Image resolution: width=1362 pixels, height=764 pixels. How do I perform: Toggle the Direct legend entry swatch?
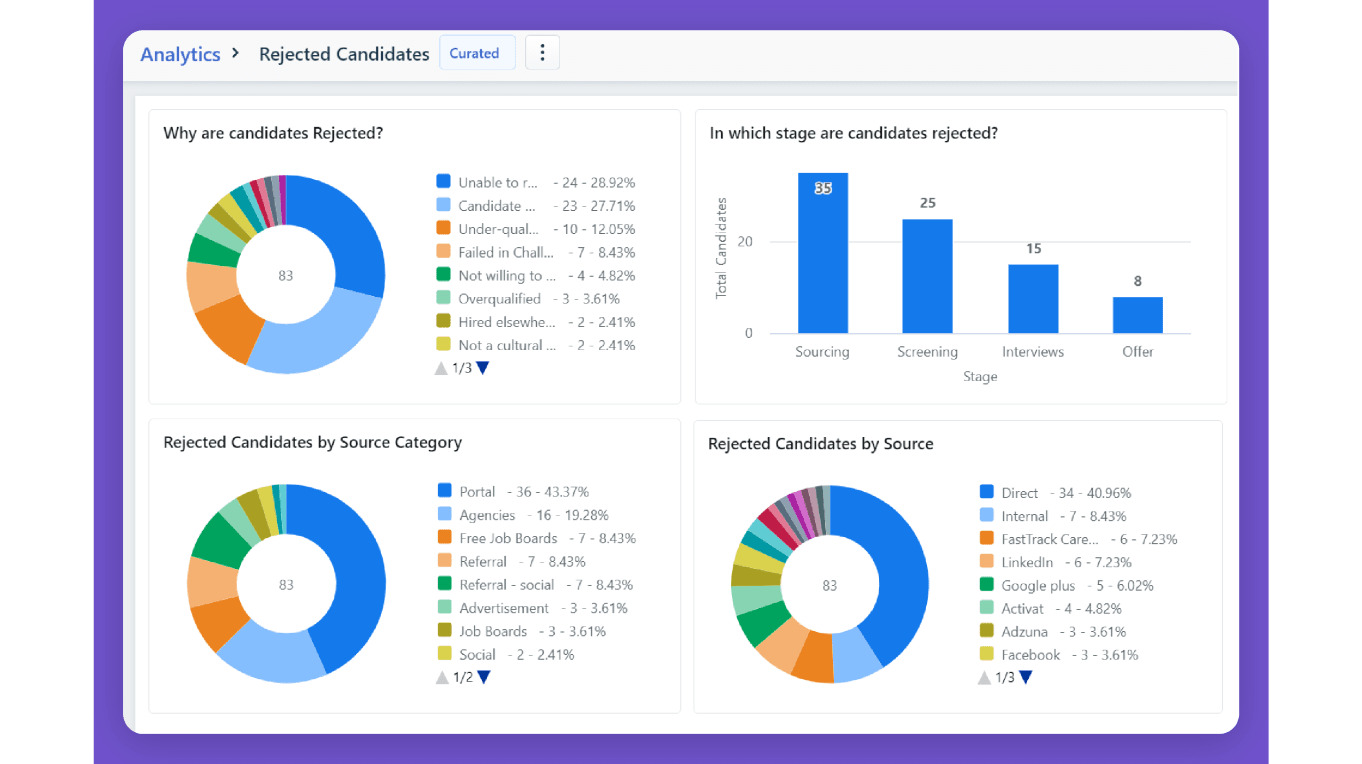pyautogui.click(x=986, y=492)
